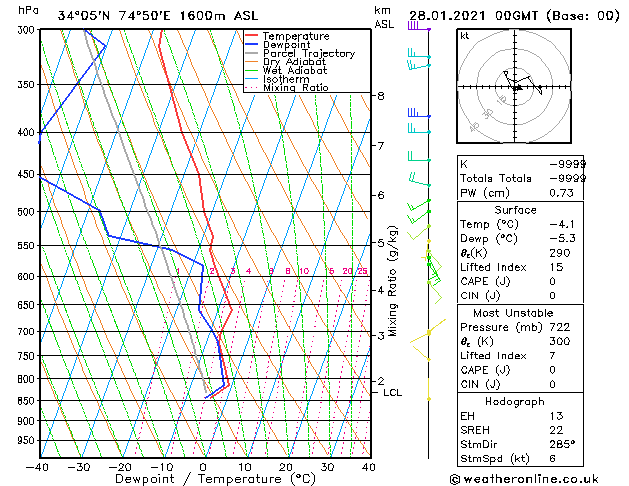629x486 pixels.
Task: Click the date stamp 28.01.2021 00GMT
Action: point(473,16)
